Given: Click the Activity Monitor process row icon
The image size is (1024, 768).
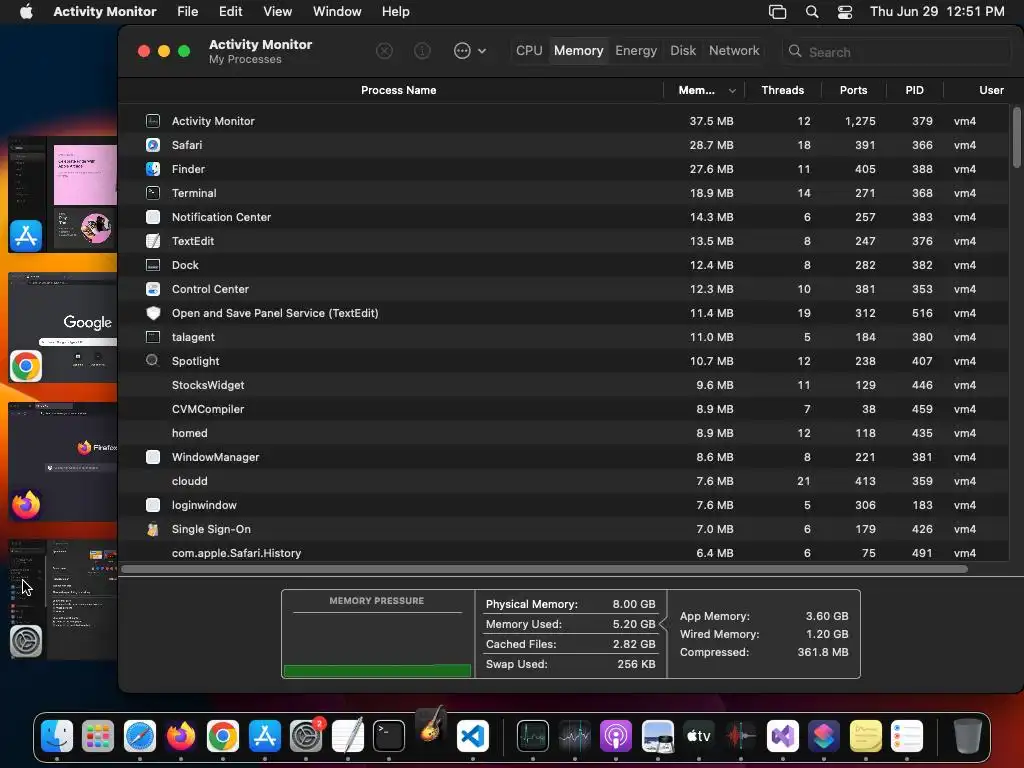Looking at the screenshot, I should [x=153, y=121].
